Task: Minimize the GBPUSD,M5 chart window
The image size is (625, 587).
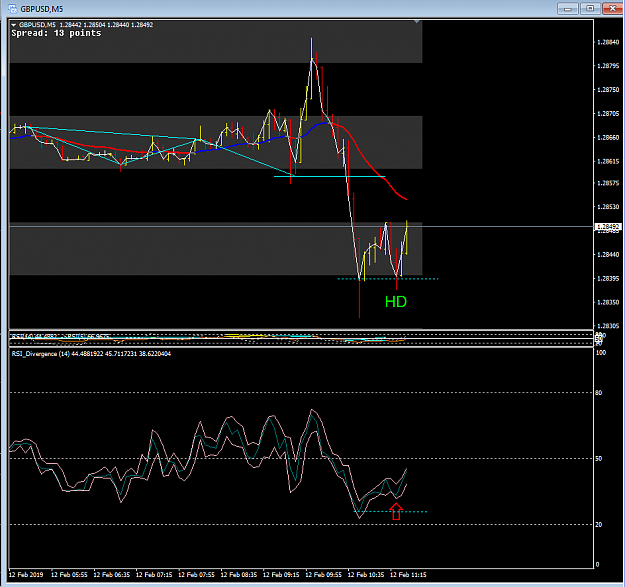Action: pyautogui.click(x=568, y=8)
